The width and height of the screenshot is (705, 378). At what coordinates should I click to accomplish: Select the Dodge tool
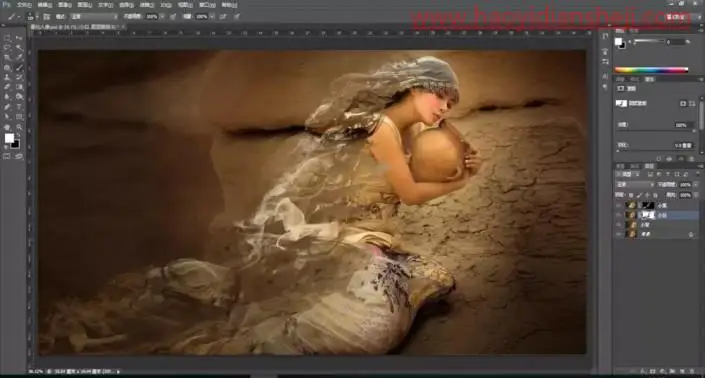(19, 97)
